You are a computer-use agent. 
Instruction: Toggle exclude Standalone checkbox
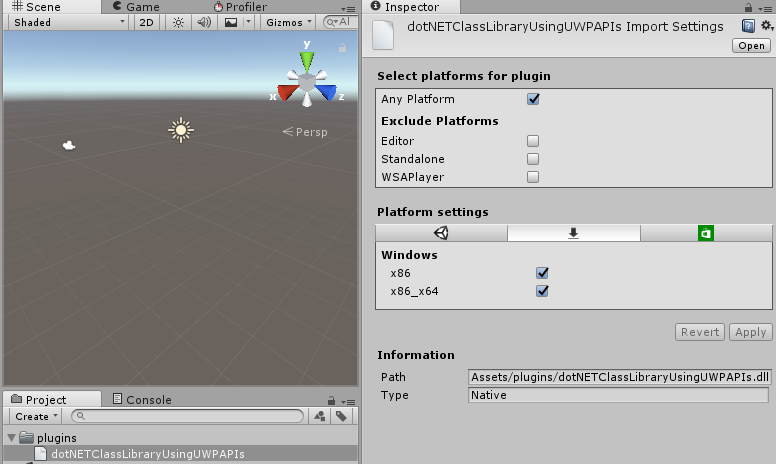(x=533, y=159)
